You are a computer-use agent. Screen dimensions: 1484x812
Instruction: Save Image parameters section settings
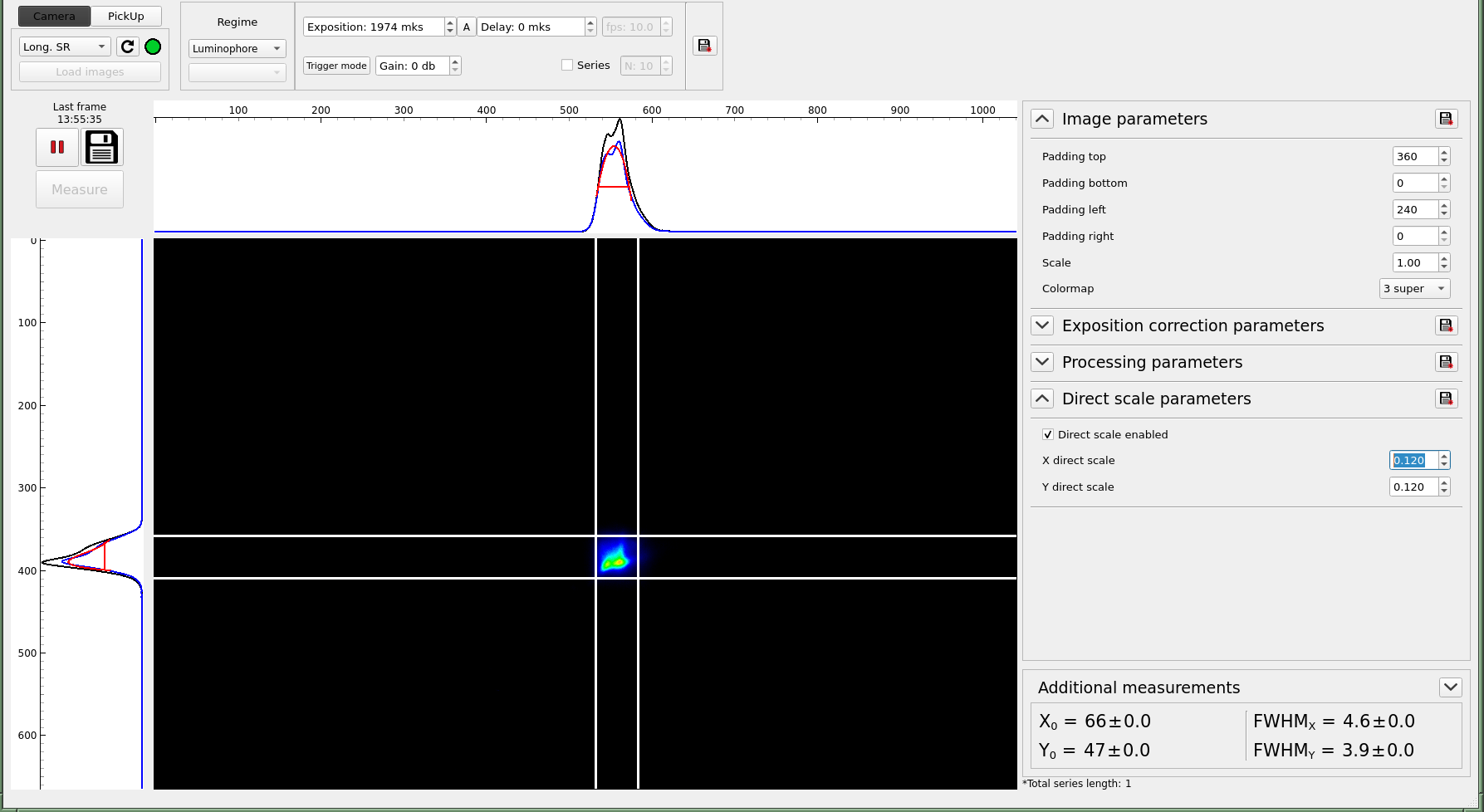(1446, 119)
